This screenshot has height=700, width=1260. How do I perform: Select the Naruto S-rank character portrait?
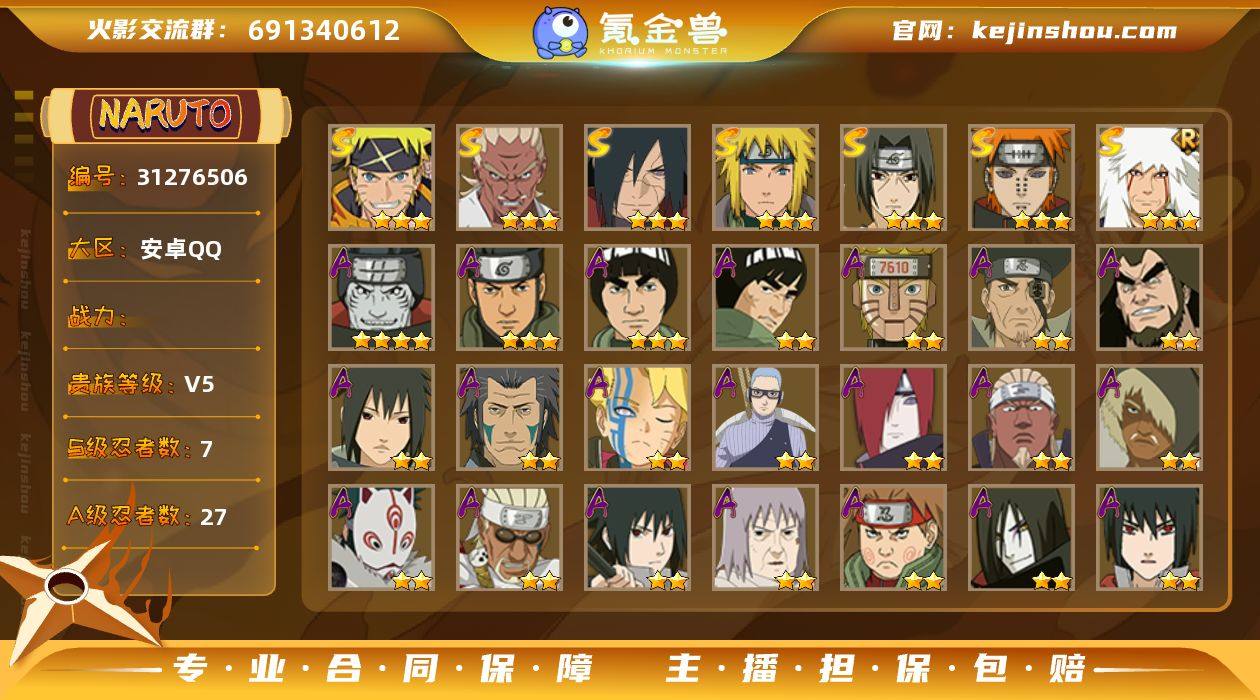click(381, 177)
